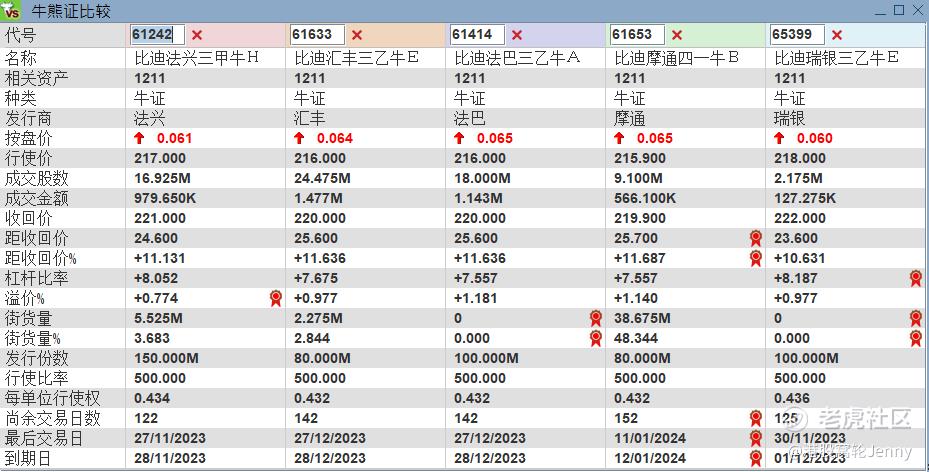Screen dimensions: 929x472
Task: Click strike price value 218.000
Action: point(800,158)
